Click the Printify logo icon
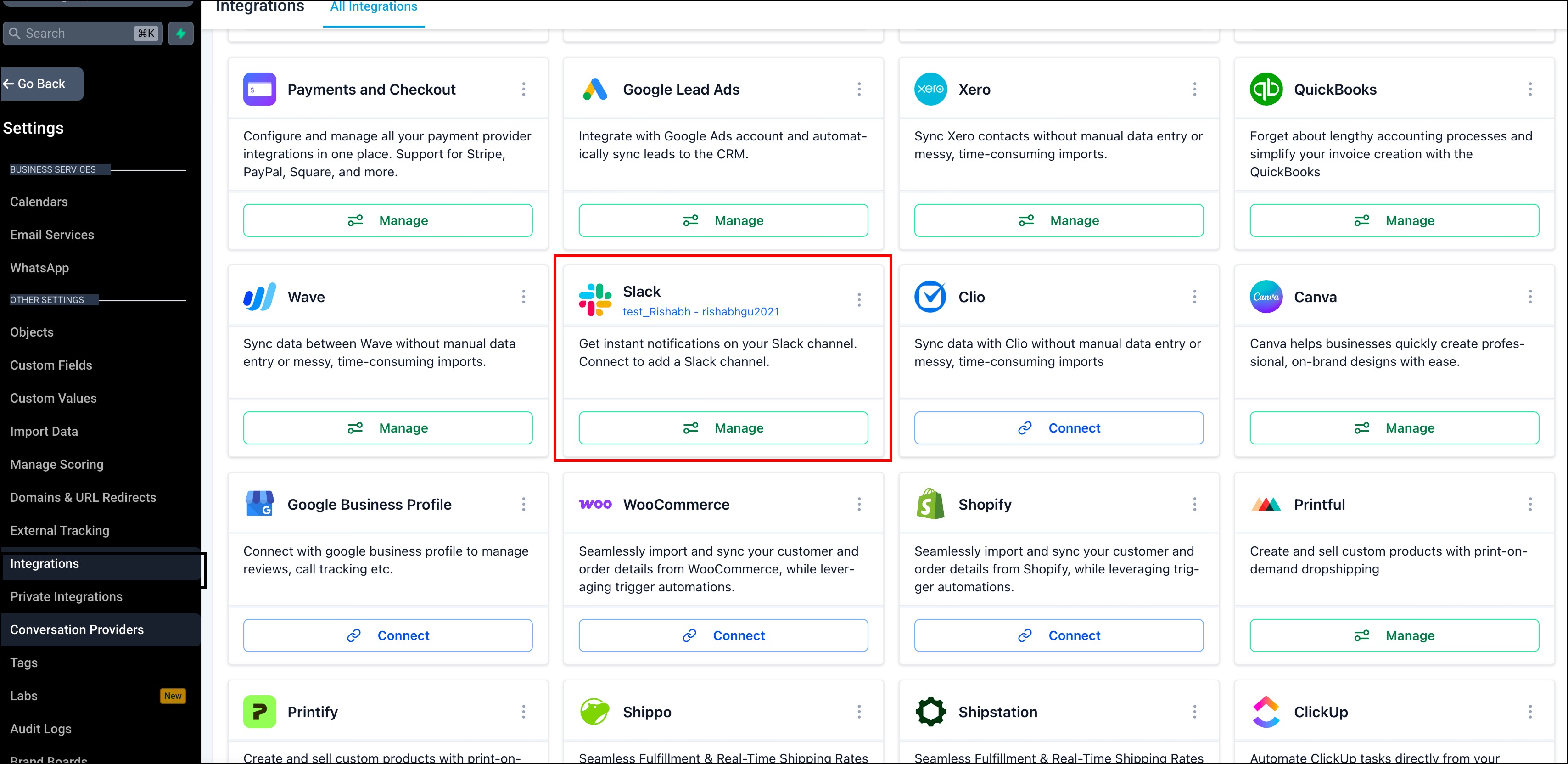1568x764 pixels. click(x=260, y=712)
